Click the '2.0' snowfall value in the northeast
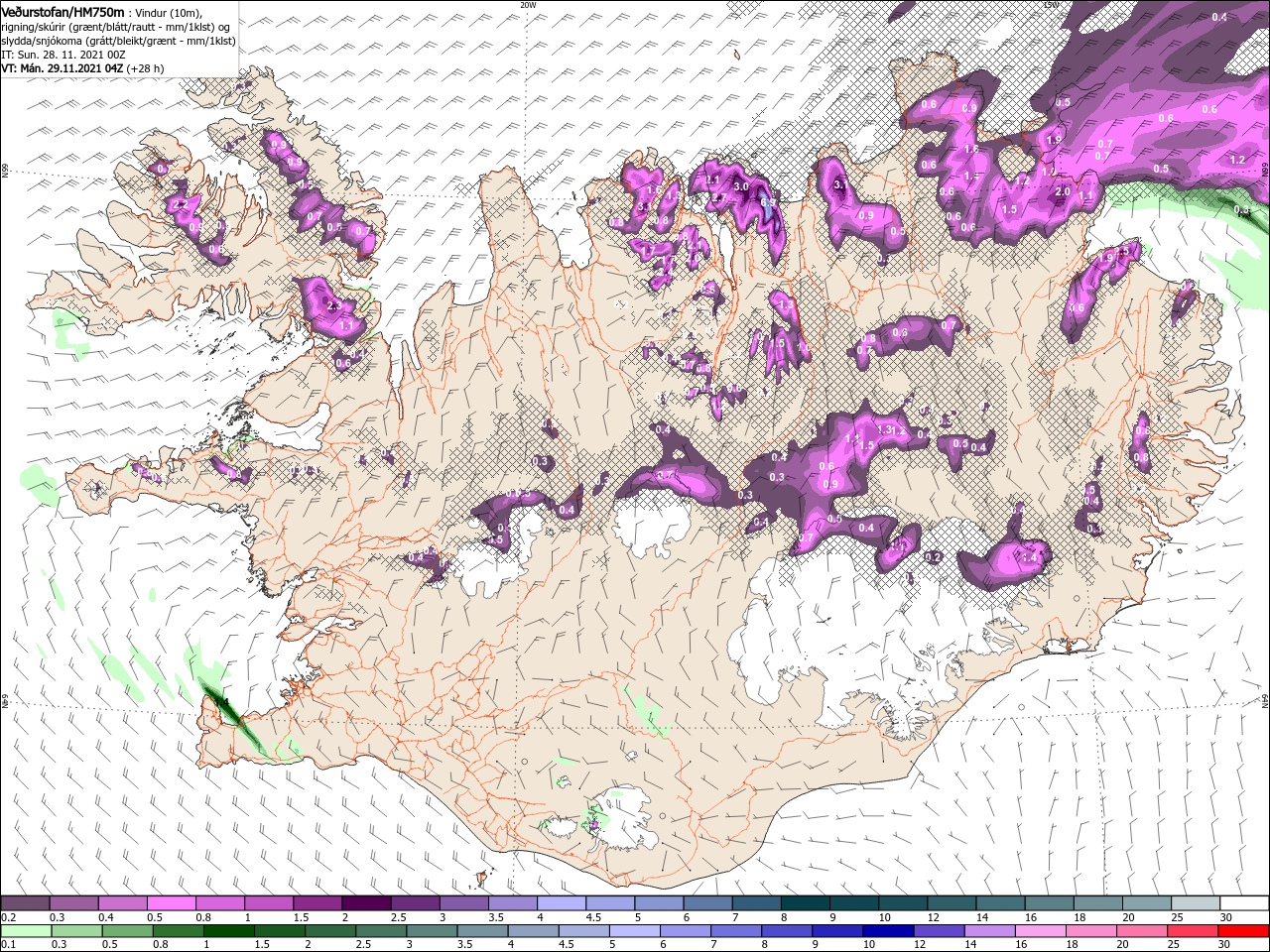 click(x=1062, y=191)
